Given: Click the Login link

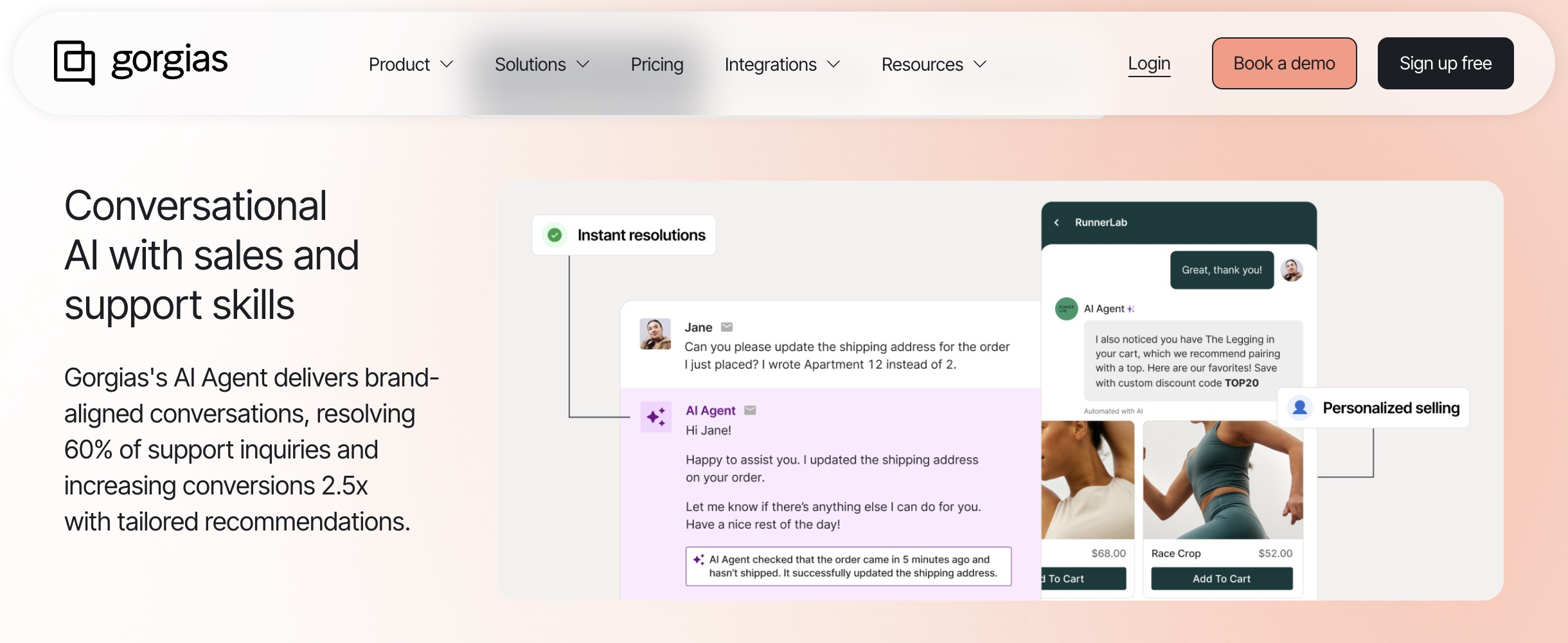Looking at the screenshot, I should coord(1149,64).
